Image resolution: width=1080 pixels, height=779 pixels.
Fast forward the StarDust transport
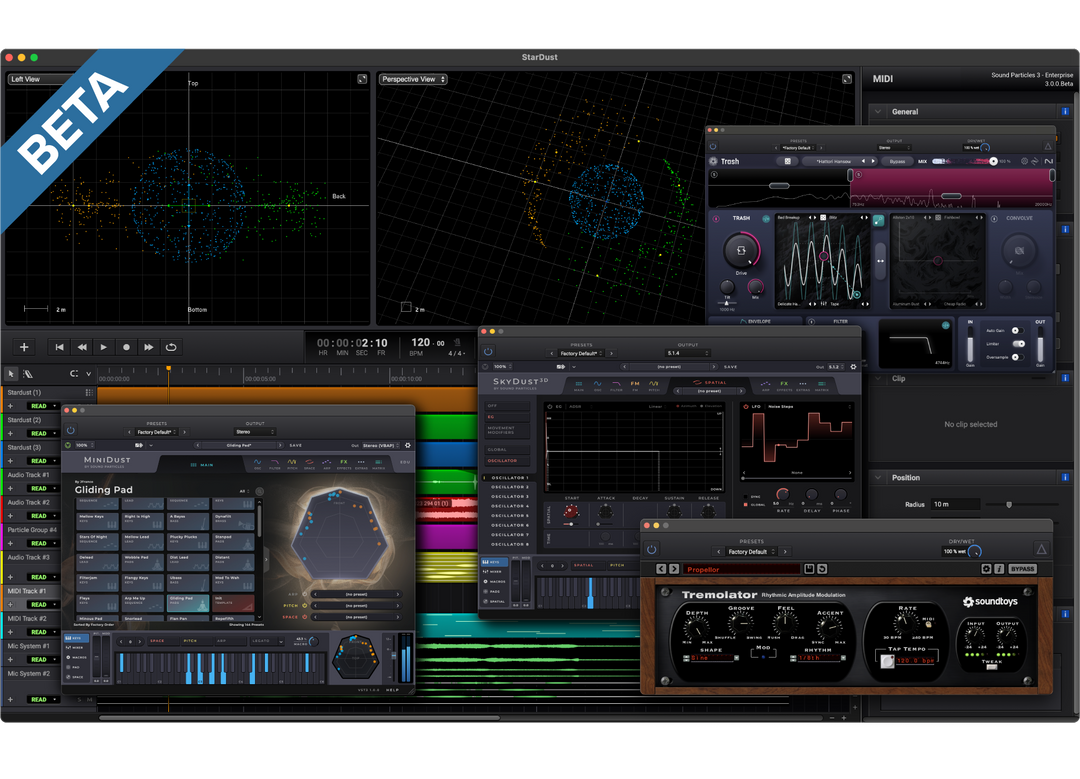point(149,347)
